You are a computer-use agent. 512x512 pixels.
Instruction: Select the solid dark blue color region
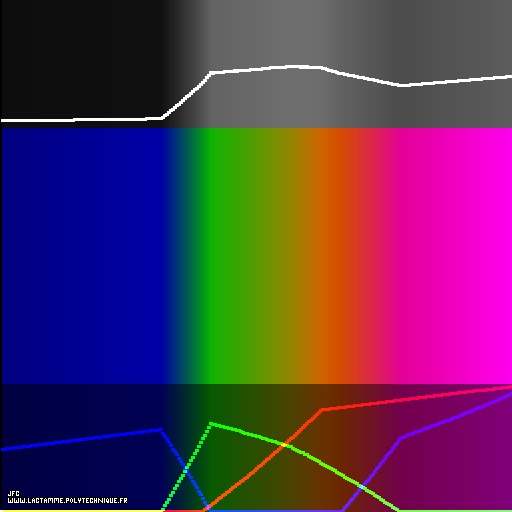click(x=83, y=256)
